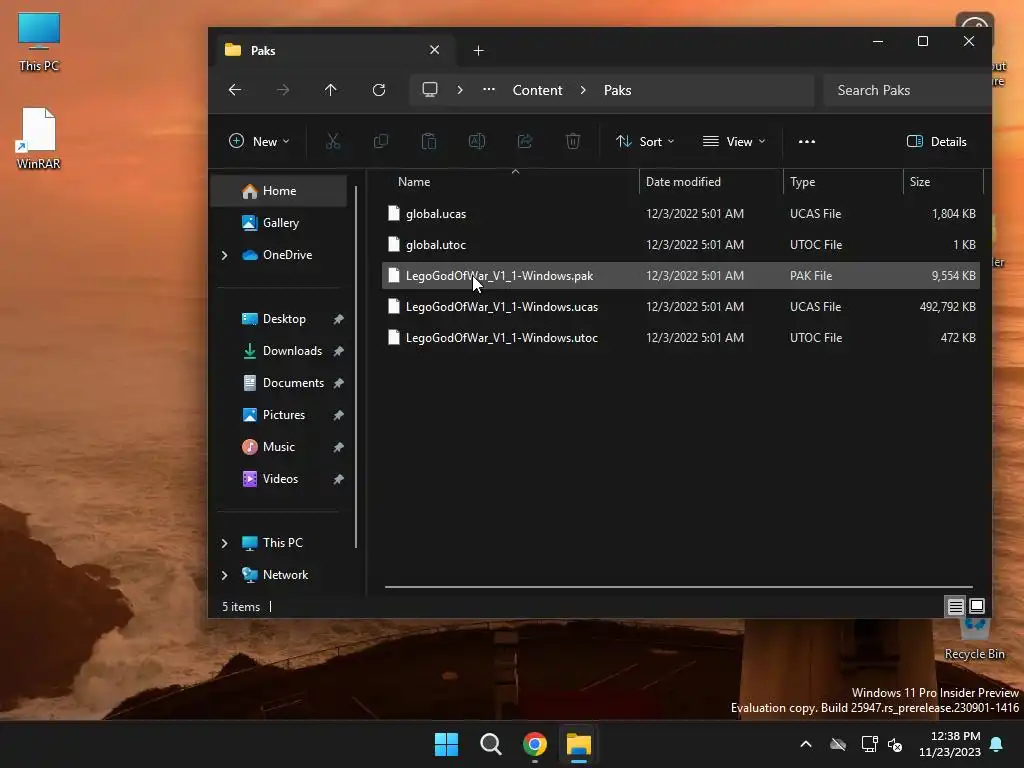Refresh the Paks folder view
This screenshot has width=1024, height=768.
379,90
